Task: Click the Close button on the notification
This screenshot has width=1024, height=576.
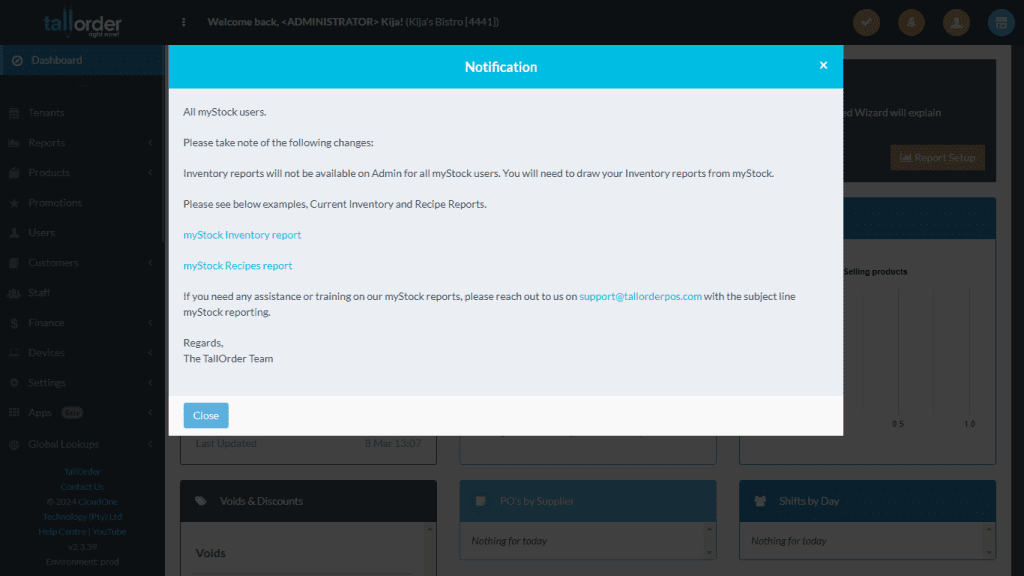Action: [x=205, y=415]
